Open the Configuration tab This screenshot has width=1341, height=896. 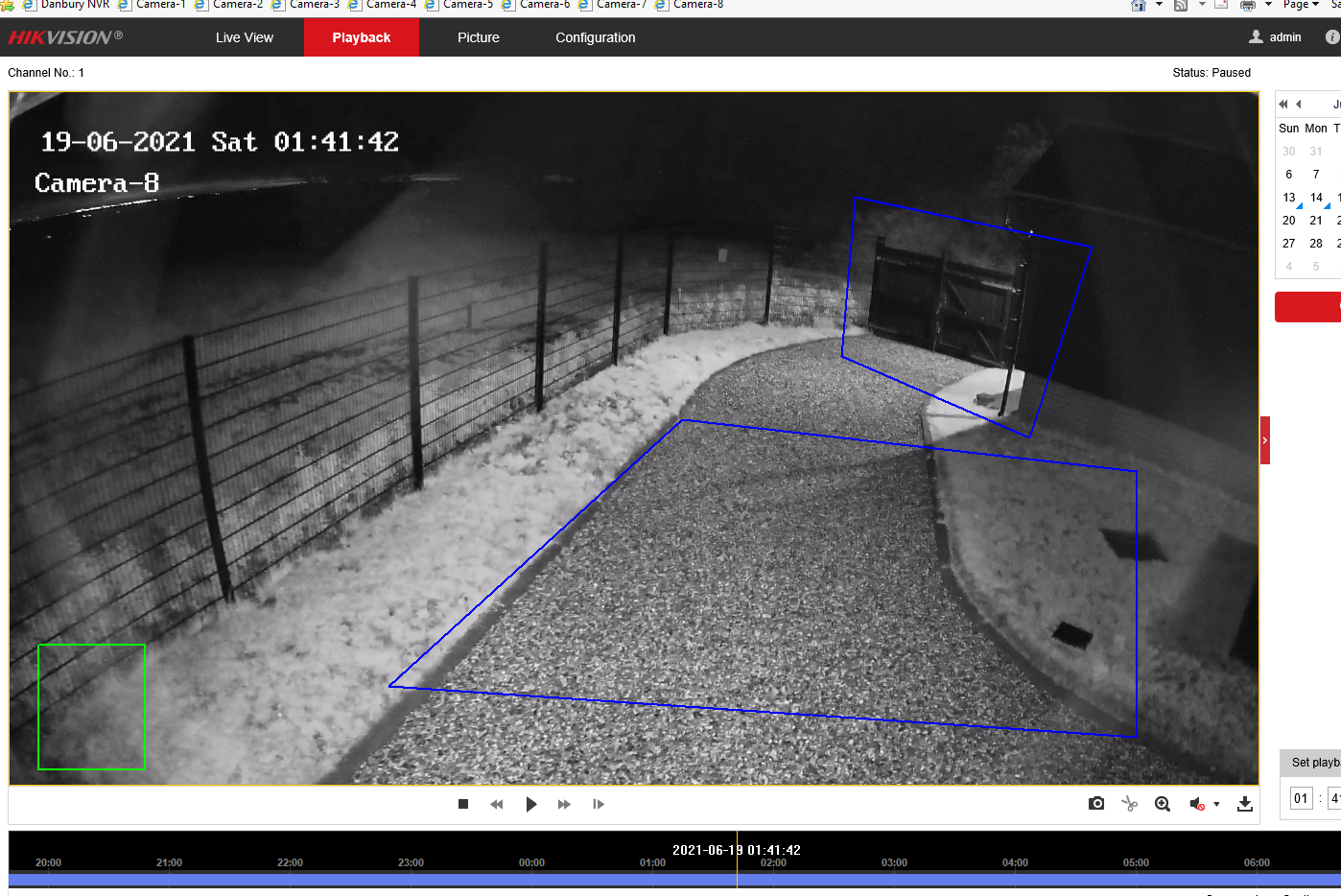[595, 37]
